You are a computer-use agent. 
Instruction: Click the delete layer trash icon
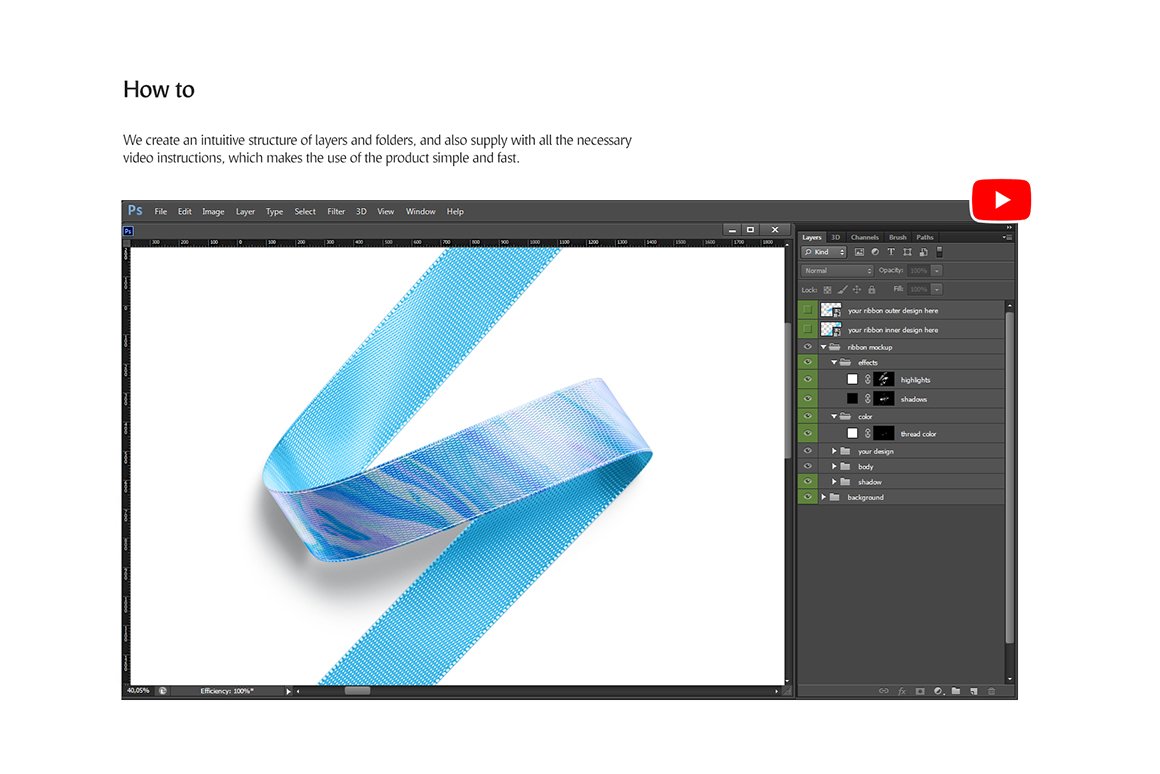(992, 691)
